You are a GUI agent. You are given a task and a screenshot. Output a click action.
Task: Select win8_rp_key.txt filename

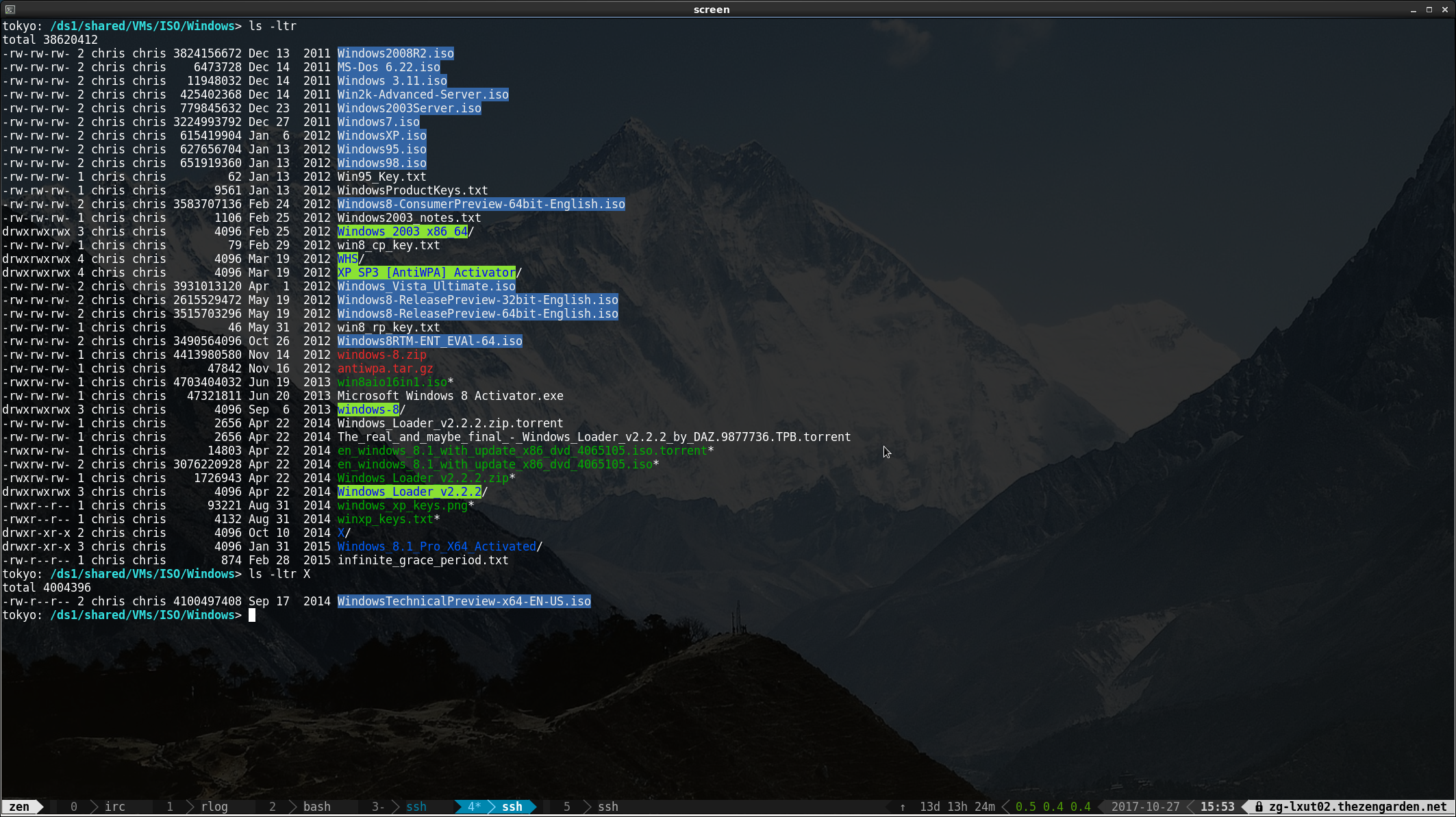click(388, 327)
